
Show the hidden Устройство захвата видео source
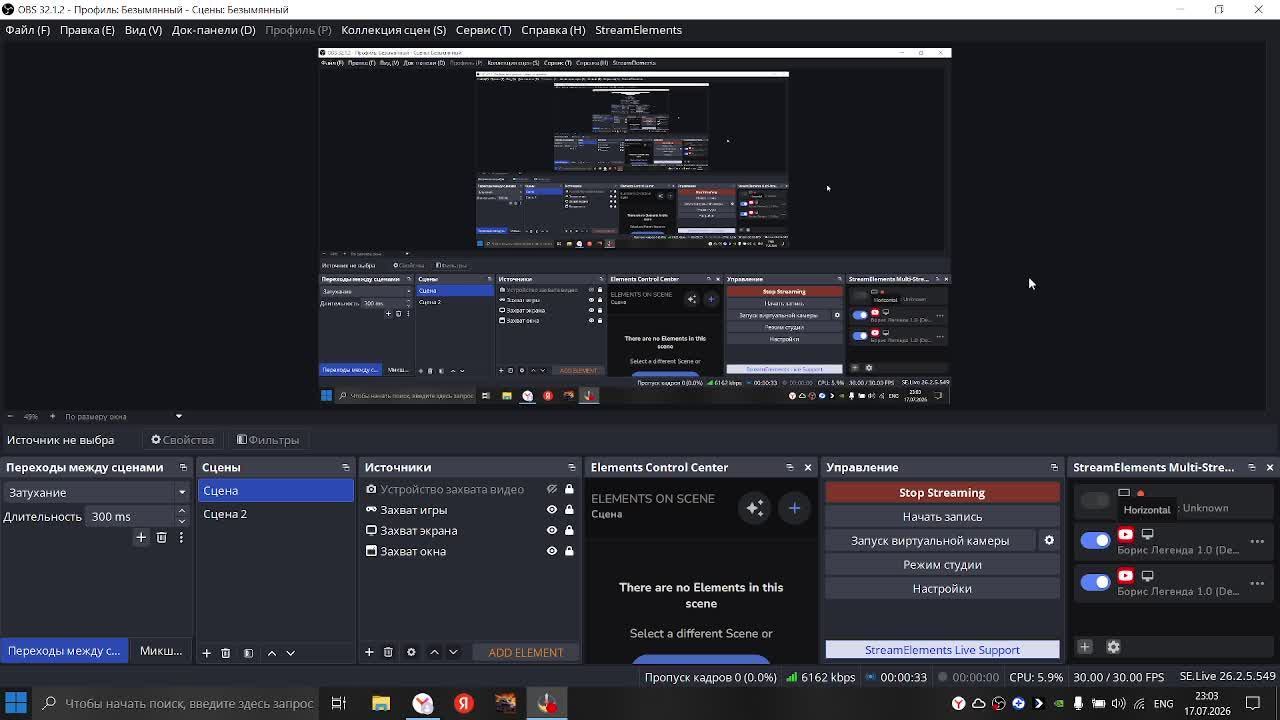coord(551,489)
